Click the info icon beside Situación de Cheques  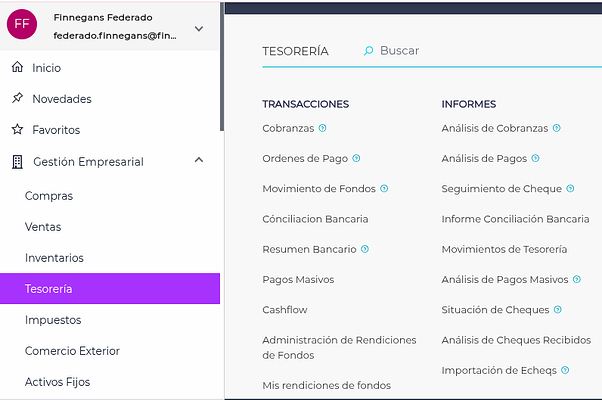(558, 310)
